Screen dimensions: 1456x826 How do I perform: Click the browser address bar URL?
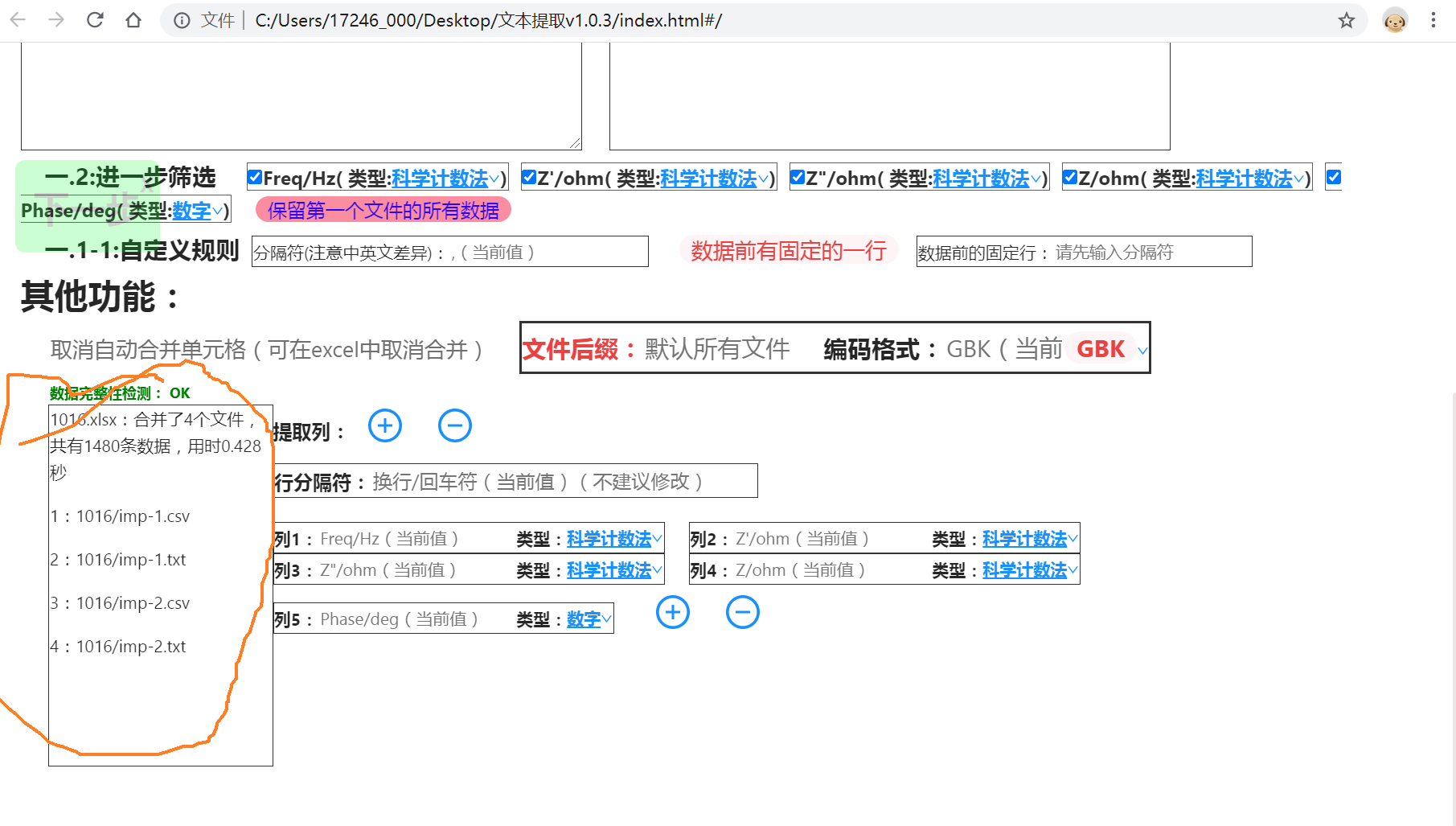[x=488, y=20]
